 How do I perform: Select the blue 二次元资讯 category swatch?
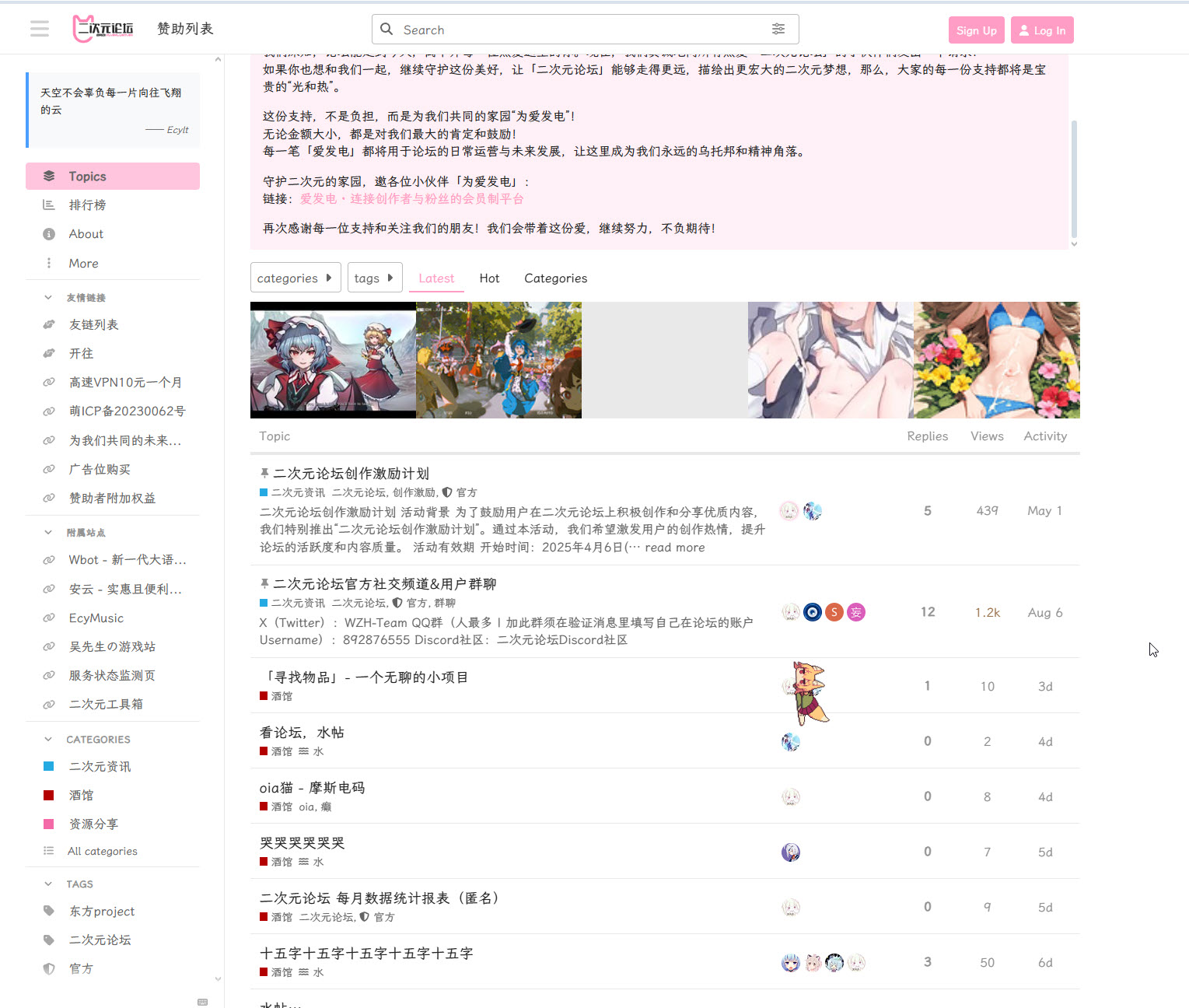tap(48, 767)
